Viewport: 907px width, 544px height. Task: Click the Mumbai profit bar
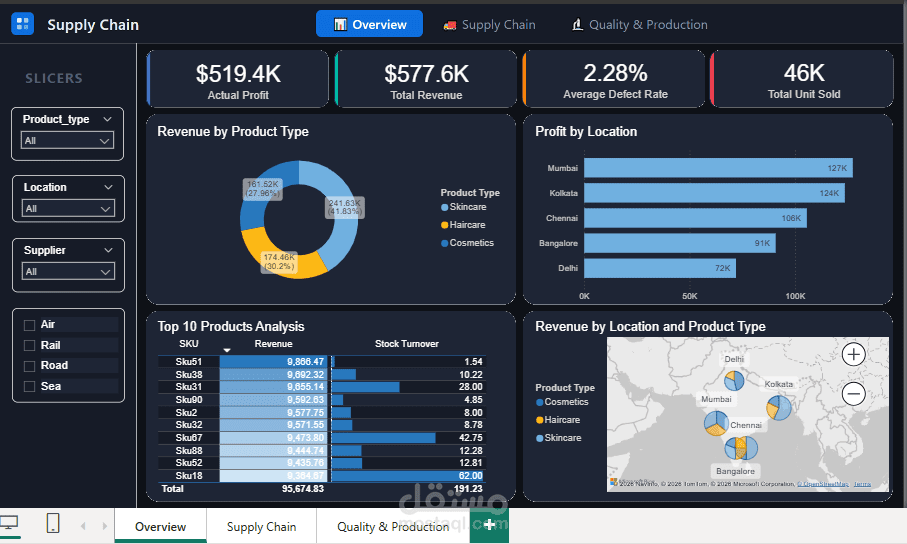click(x=718, y=168)
